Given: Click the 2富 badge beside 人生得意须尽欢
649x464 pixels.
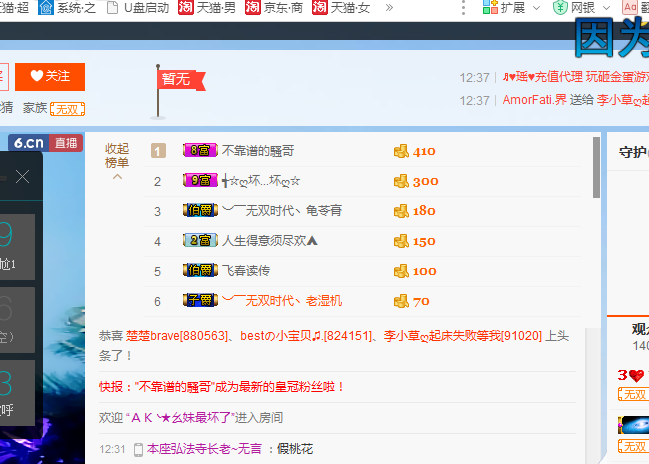Looking at the screenshot, I should pyautogui.click(x=200, y=240).
